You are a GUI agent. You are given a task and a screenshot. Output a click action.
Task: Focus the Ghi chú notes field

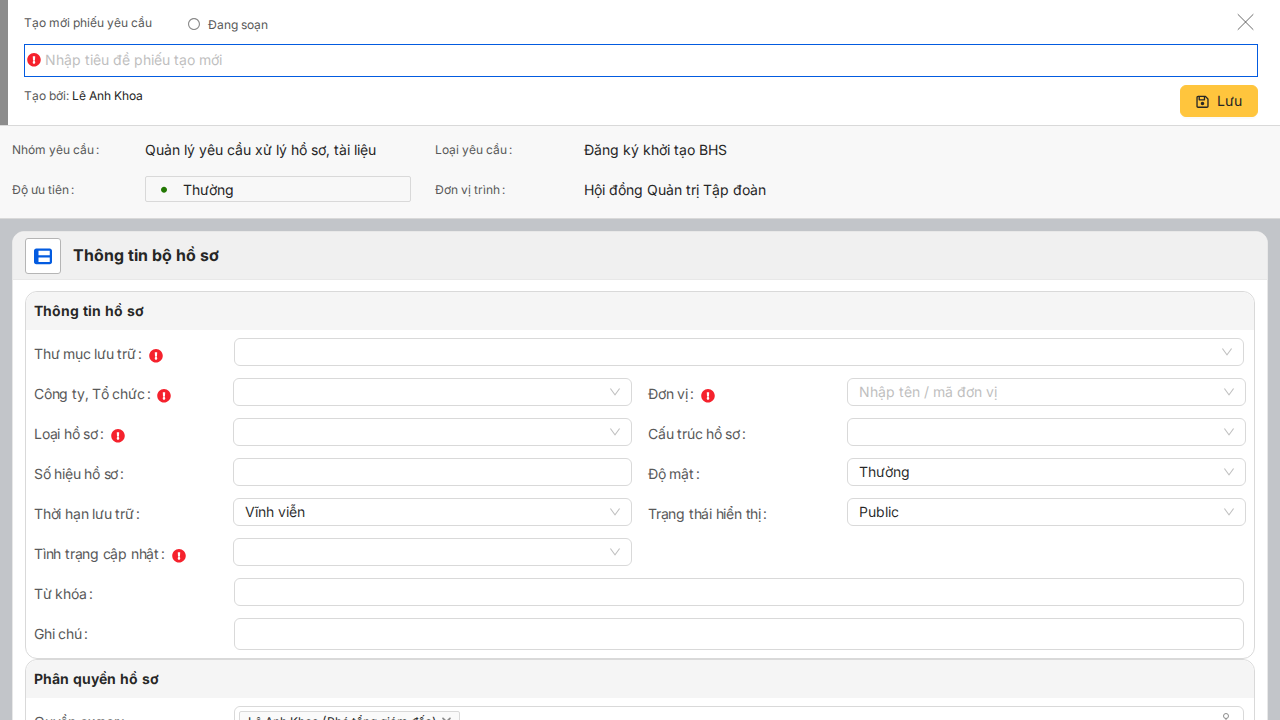738,634
